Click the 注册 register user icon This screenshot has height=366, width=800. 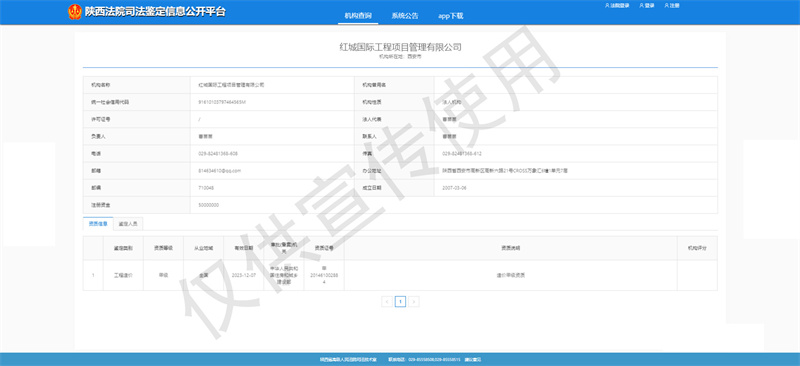666,6
